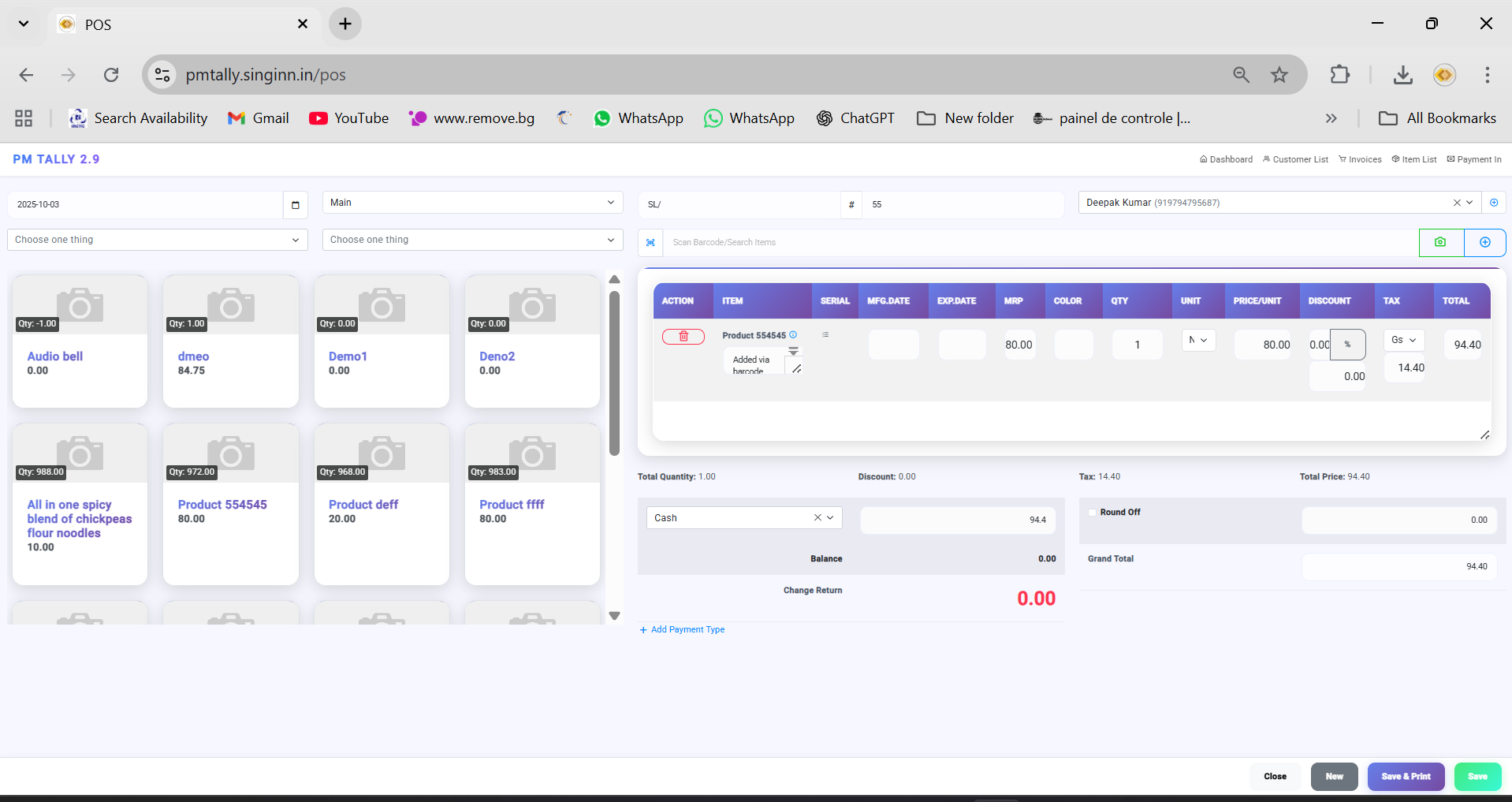1512x802 pixels.
Task: Click add customer plus icon
Action: pos(1493,203)
